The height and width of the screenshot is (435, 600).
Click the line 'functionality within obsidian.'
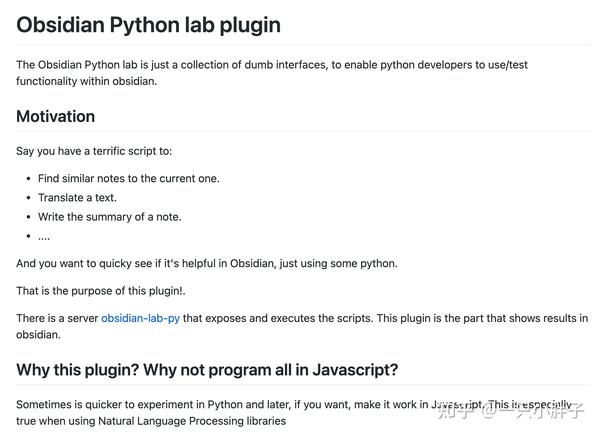86,81
